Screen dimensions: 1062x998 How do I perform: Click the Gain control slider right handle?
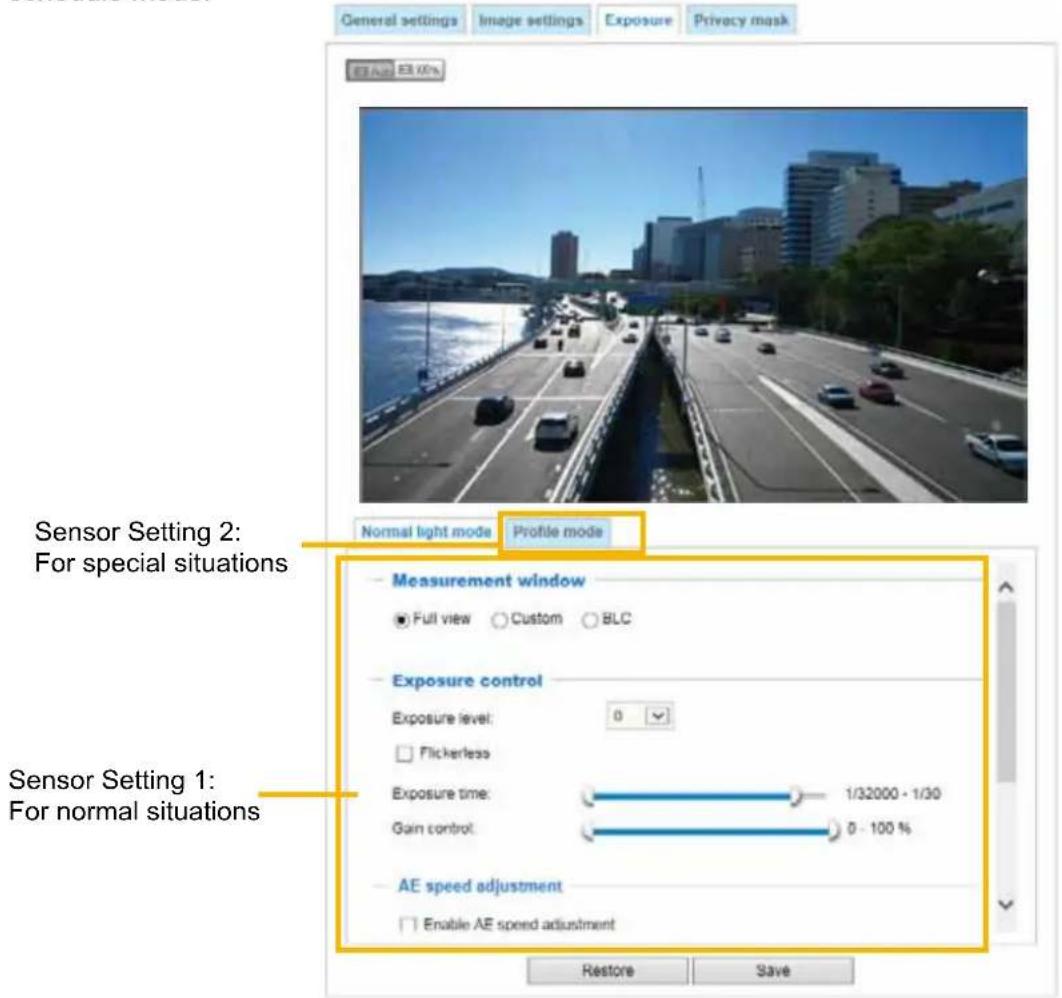pos(833,830)
